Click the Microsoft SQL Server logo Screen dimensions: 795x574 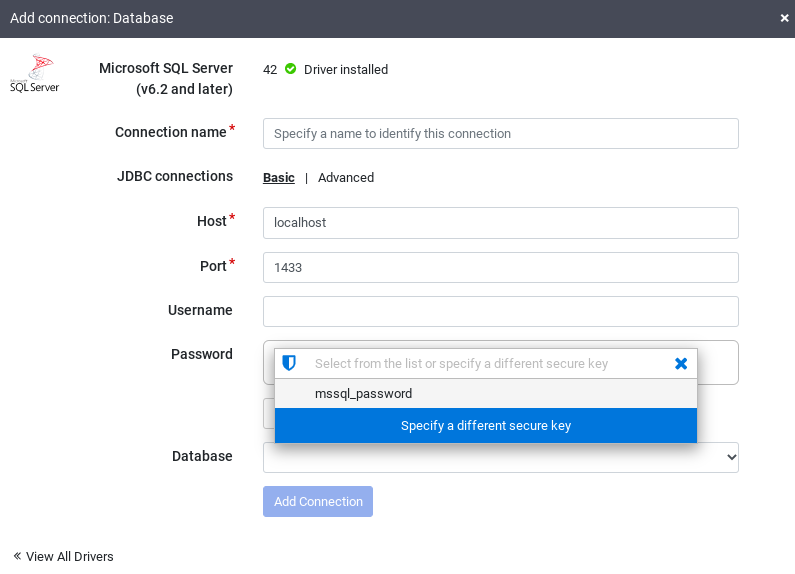coord(34,75)
